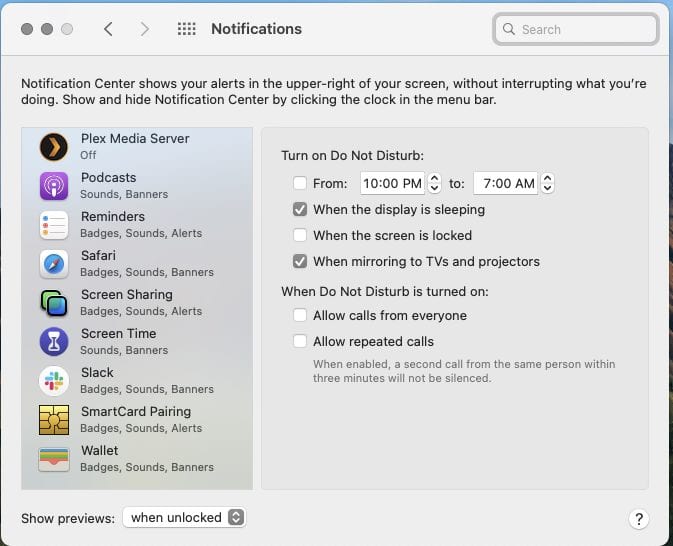The image size is (673, 546).
Task: Go back with the left chevron
Action: click(x=108, y=29)
